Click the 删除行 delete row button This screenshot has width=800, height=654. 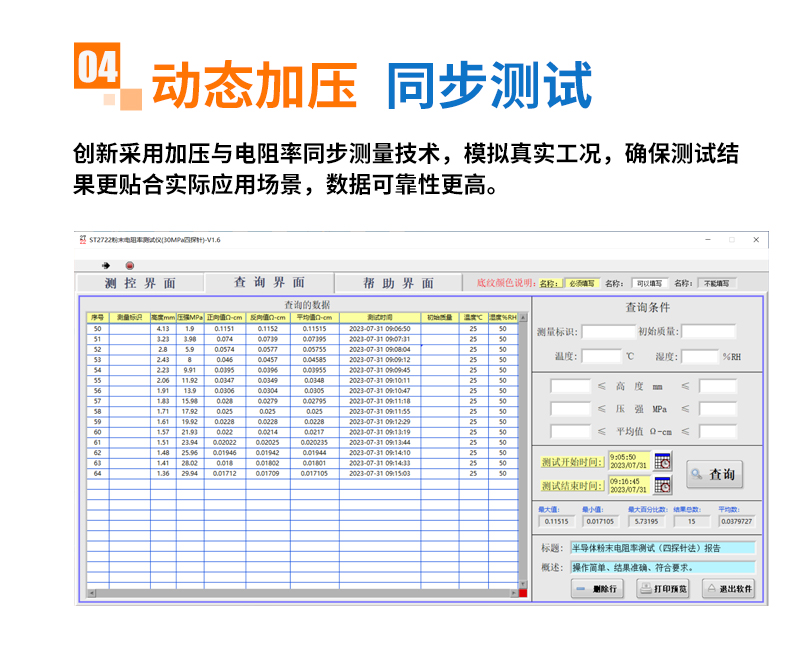(x=597, y=589)
